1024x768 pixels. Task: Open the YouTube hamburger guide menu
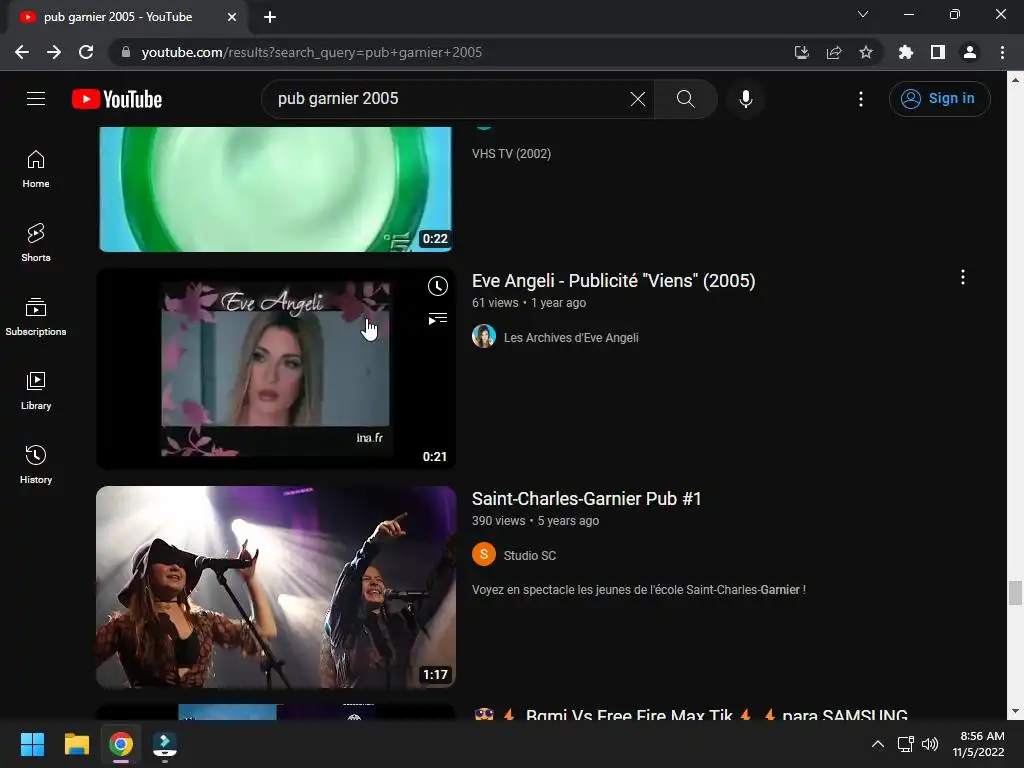coord(36,99)
